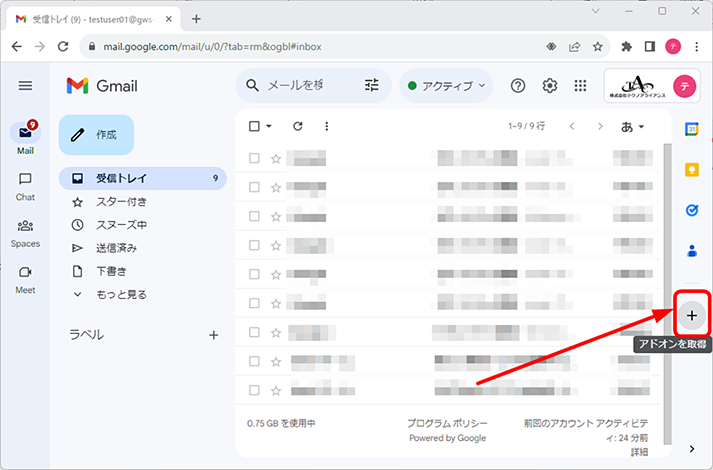
Task: Open the 送信済み sent folder
Action: tap(116, 248)
